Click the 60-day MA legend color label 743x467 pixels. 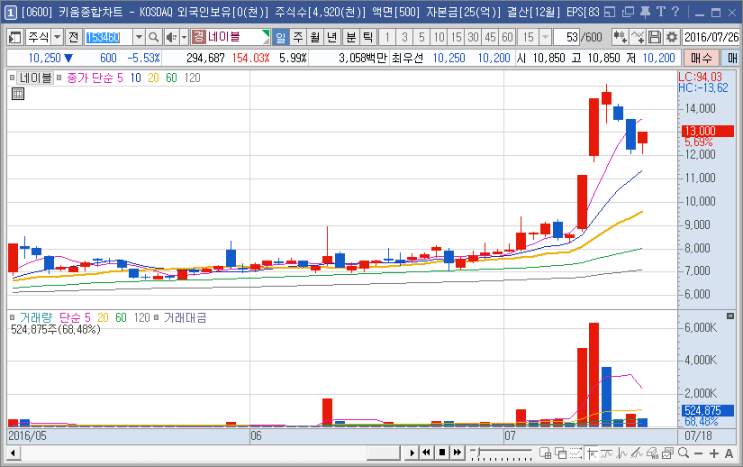click(x=172, y=78)
